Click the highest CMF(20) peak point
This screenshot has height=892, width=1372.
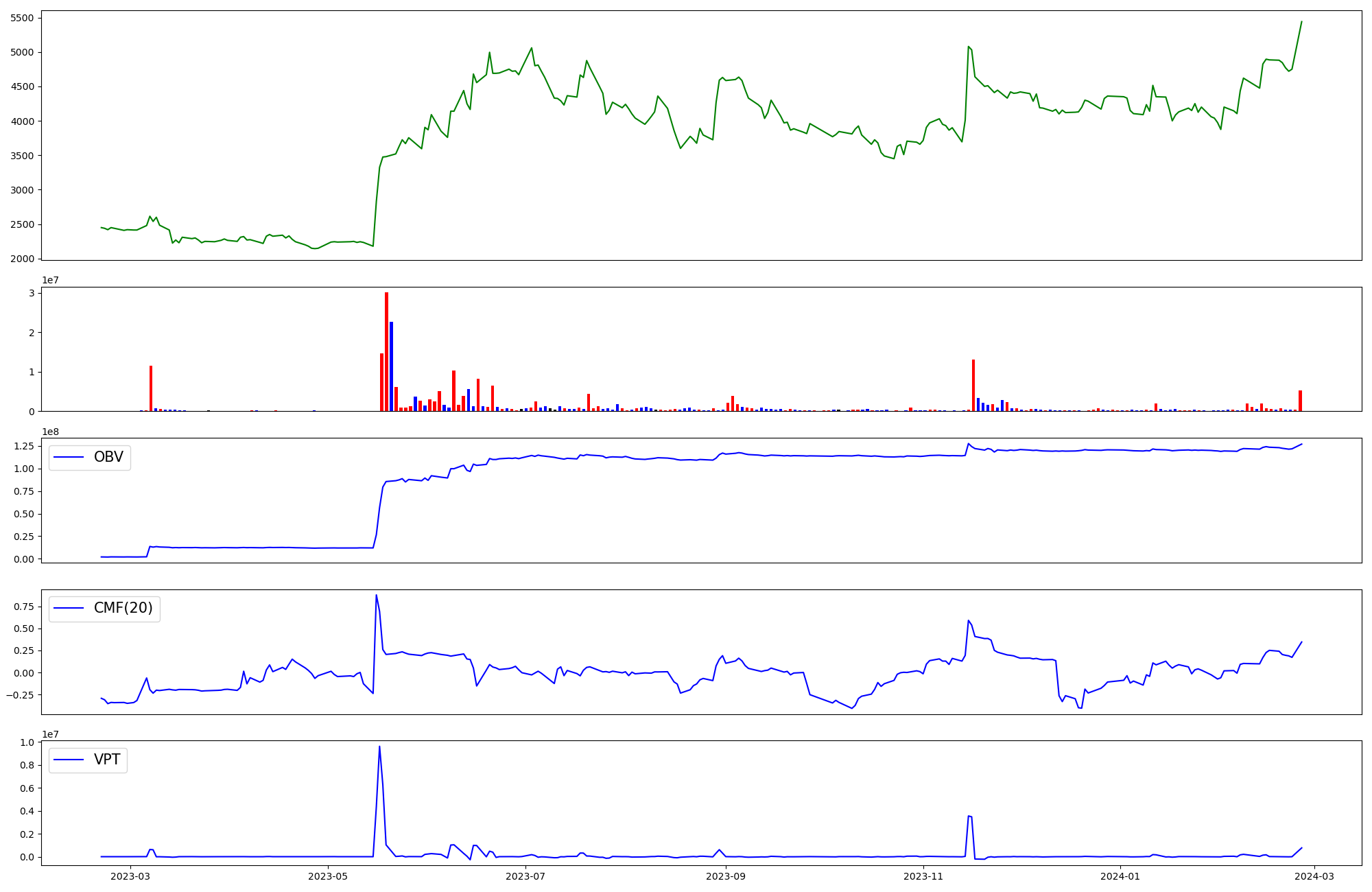376,595
